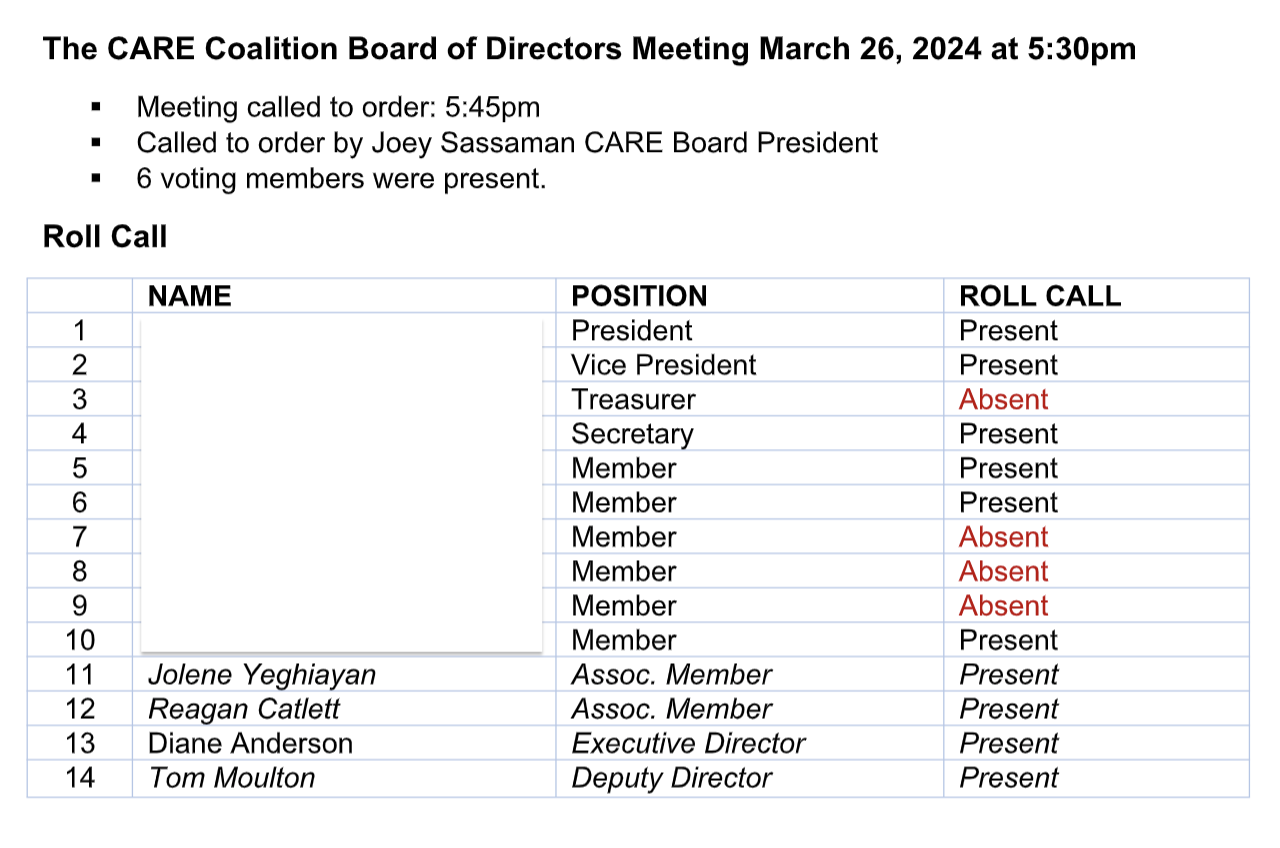Click the Executive Director position cell

coord(688,744)
